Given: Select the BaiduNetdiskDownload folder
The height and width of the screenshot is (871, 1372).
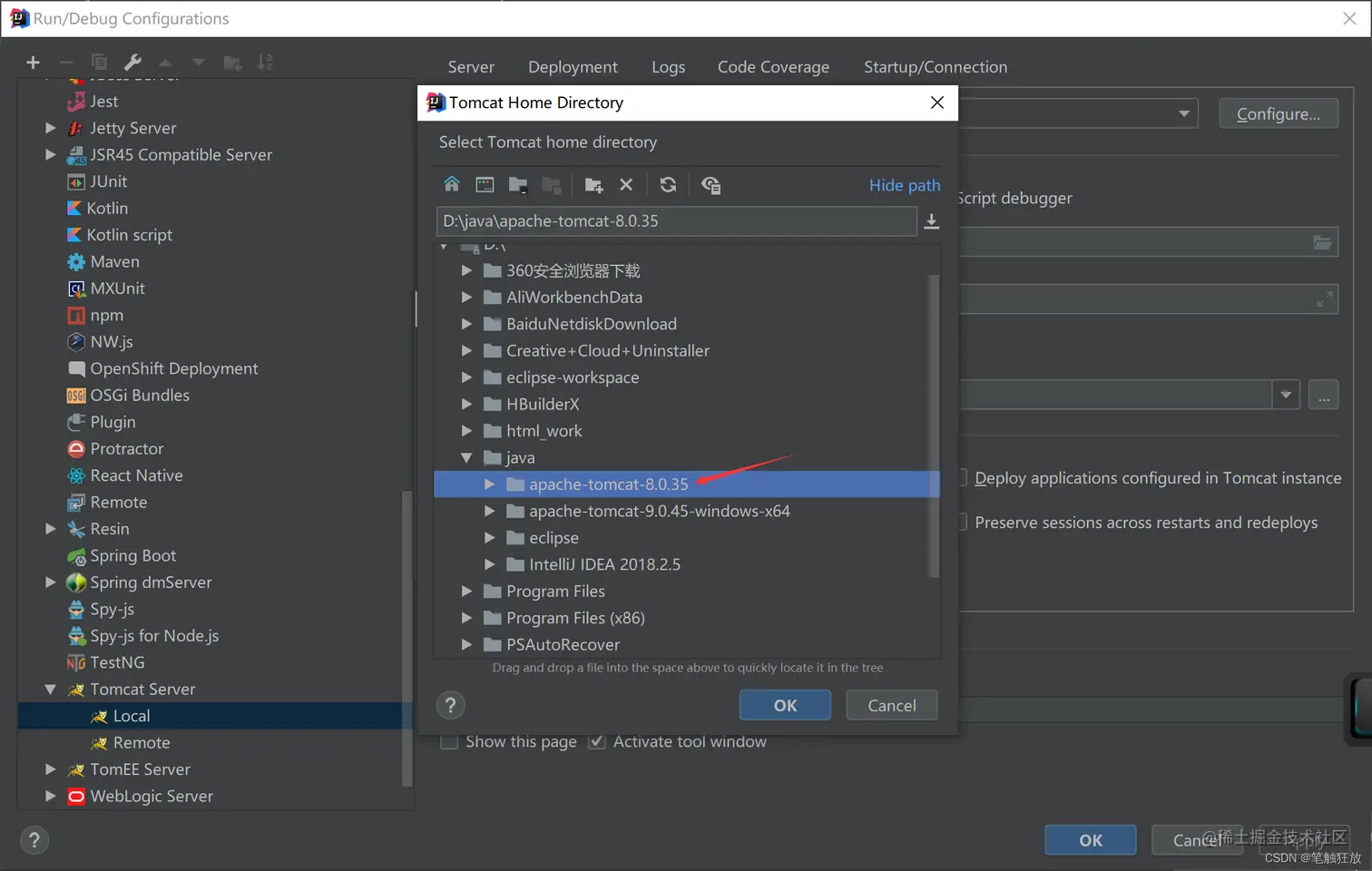Looking at the screenshot, I should pos(592,324).
